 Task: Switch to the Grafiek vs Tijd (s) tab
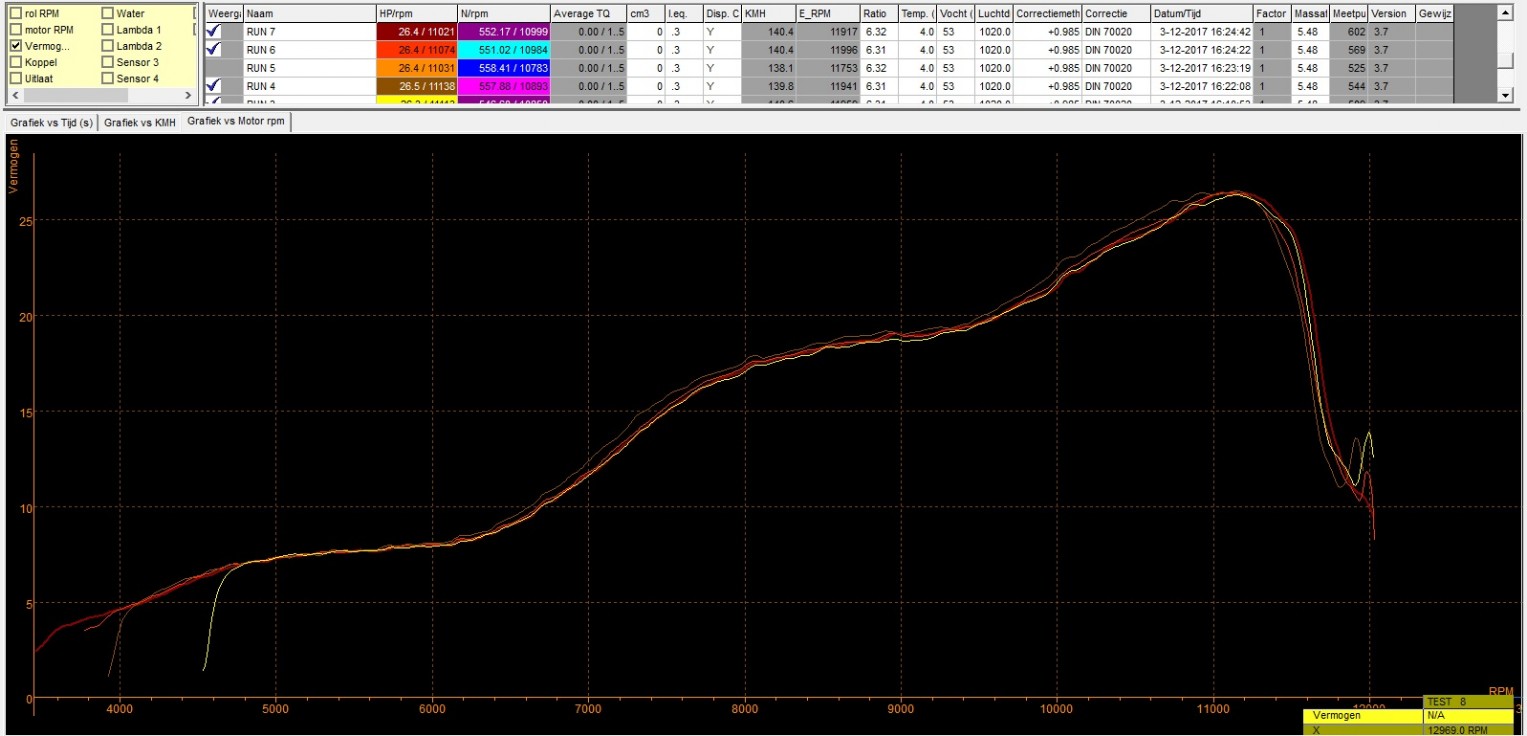pos(51,122)
